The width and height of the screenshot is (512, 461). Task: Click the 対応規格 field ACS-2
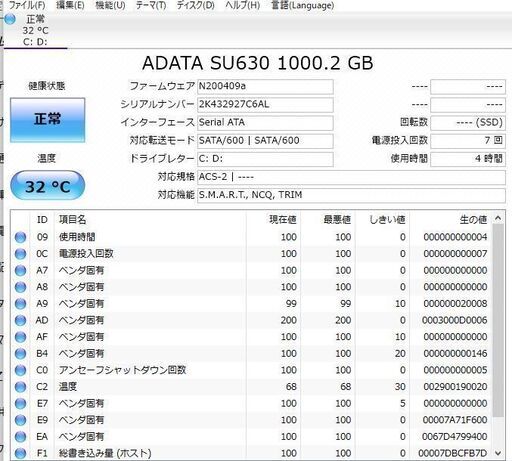click(351, 177)
